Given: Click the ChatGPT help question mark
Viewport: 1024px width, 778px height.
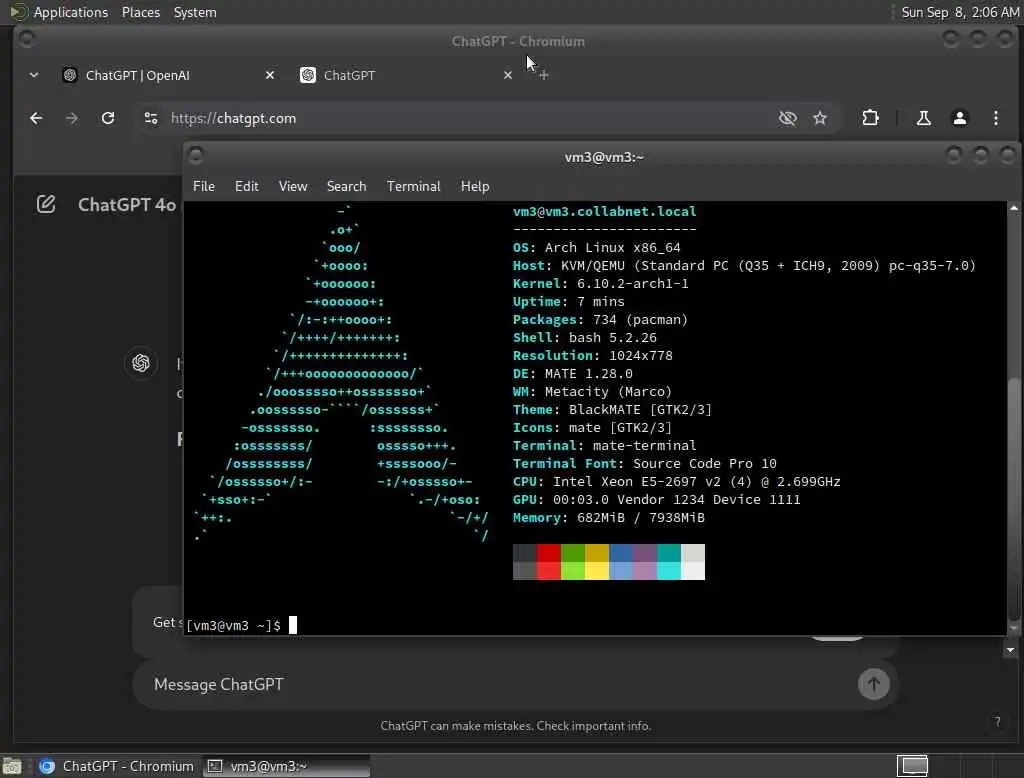Looking at the screenshot, I should (997, 722).
